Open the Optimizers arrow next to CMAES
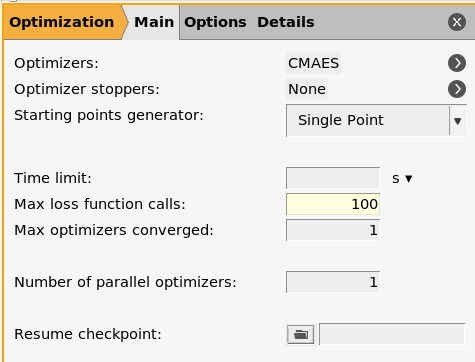This screenshot has width=475, height=362. (457, 63)
